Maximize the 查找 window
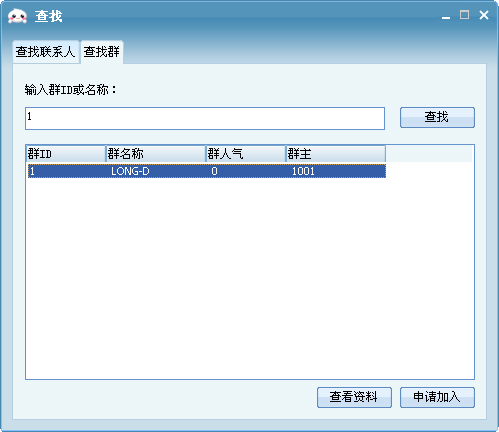Viewport: 499px width, 432px height. (464, 15)
